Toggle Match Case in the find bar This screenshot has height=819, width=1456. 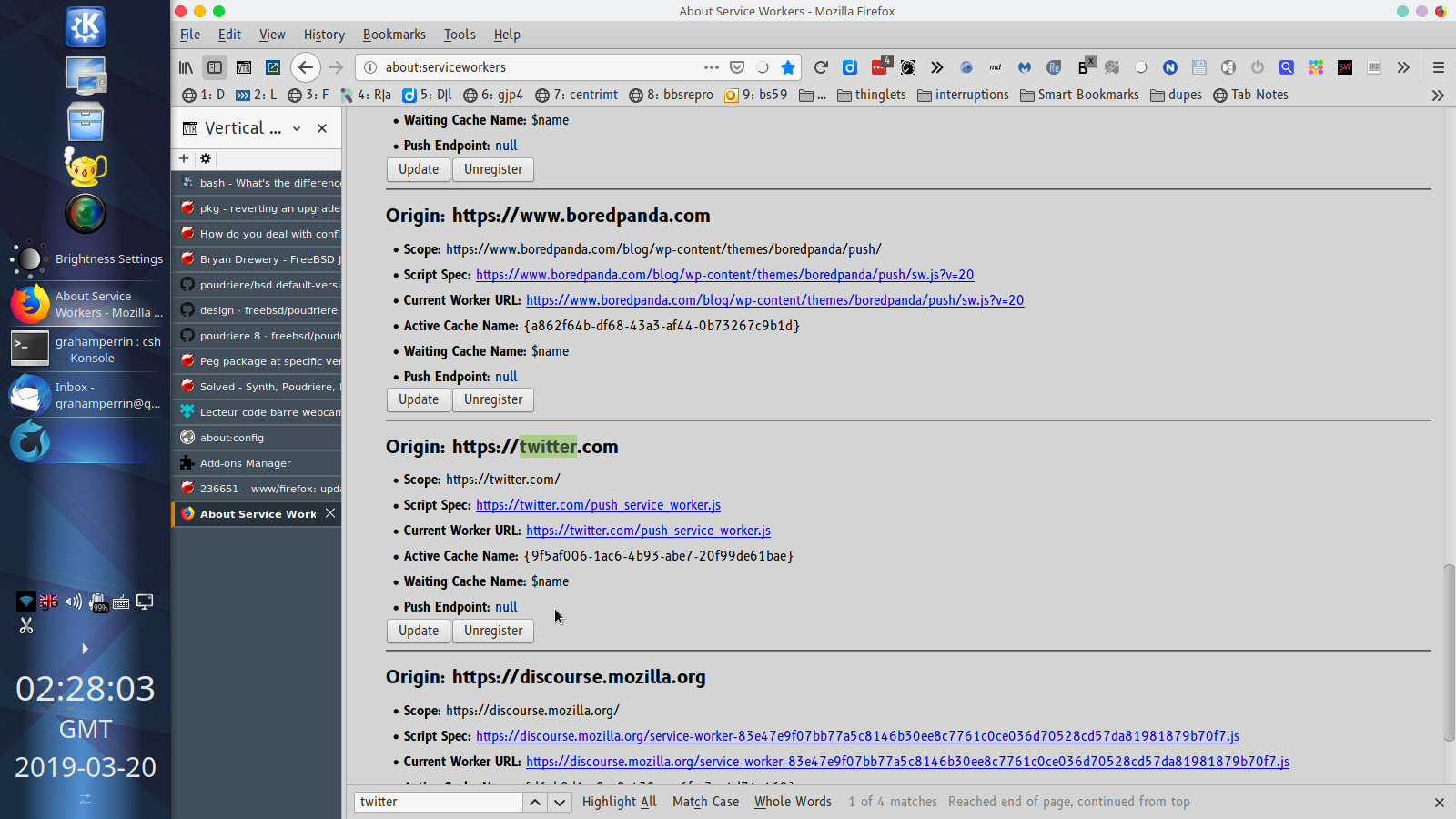705,802
